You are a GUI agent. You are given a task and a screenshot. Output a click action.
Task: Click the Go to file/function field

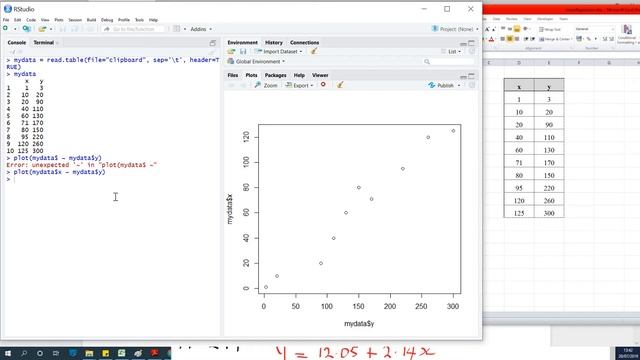[133, 29]
